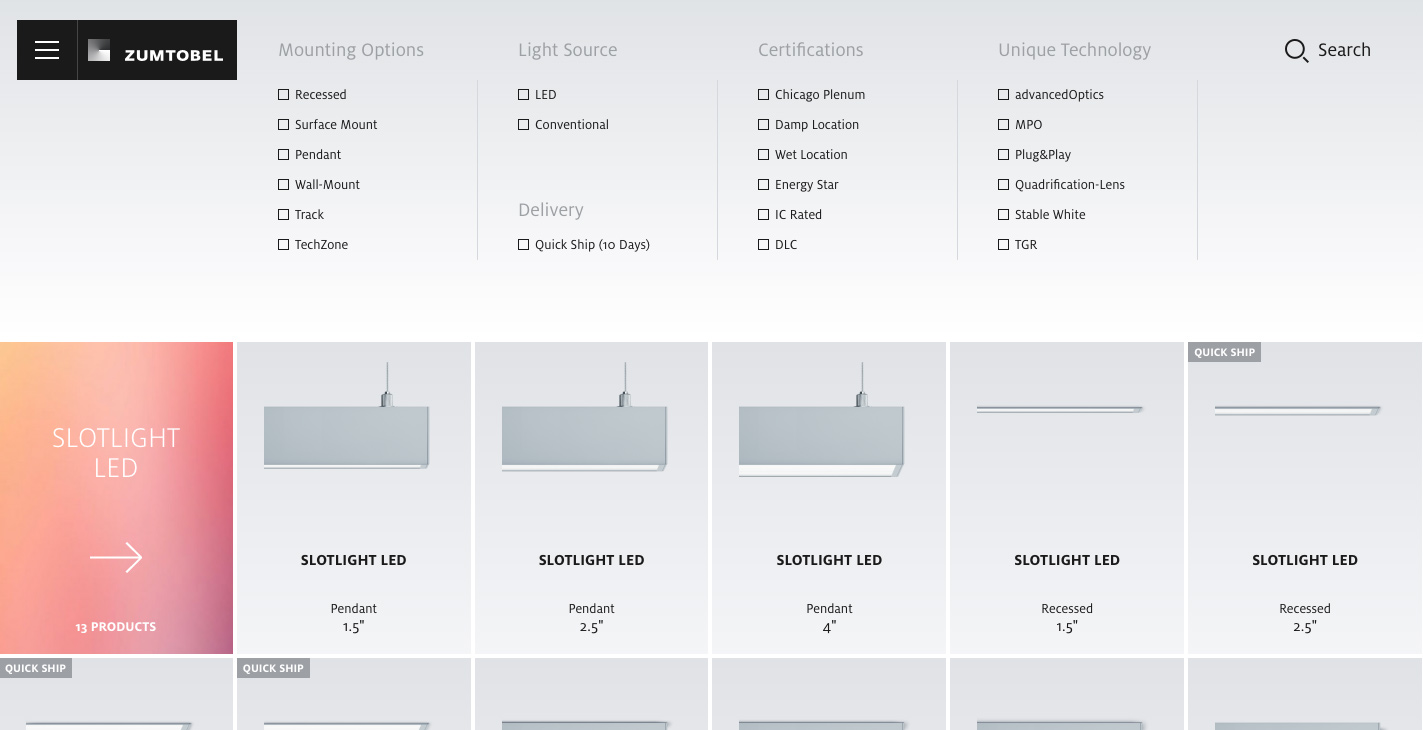
Task: Click the arrow on the Slotlight LED tile
Action: tap(116, 557)
